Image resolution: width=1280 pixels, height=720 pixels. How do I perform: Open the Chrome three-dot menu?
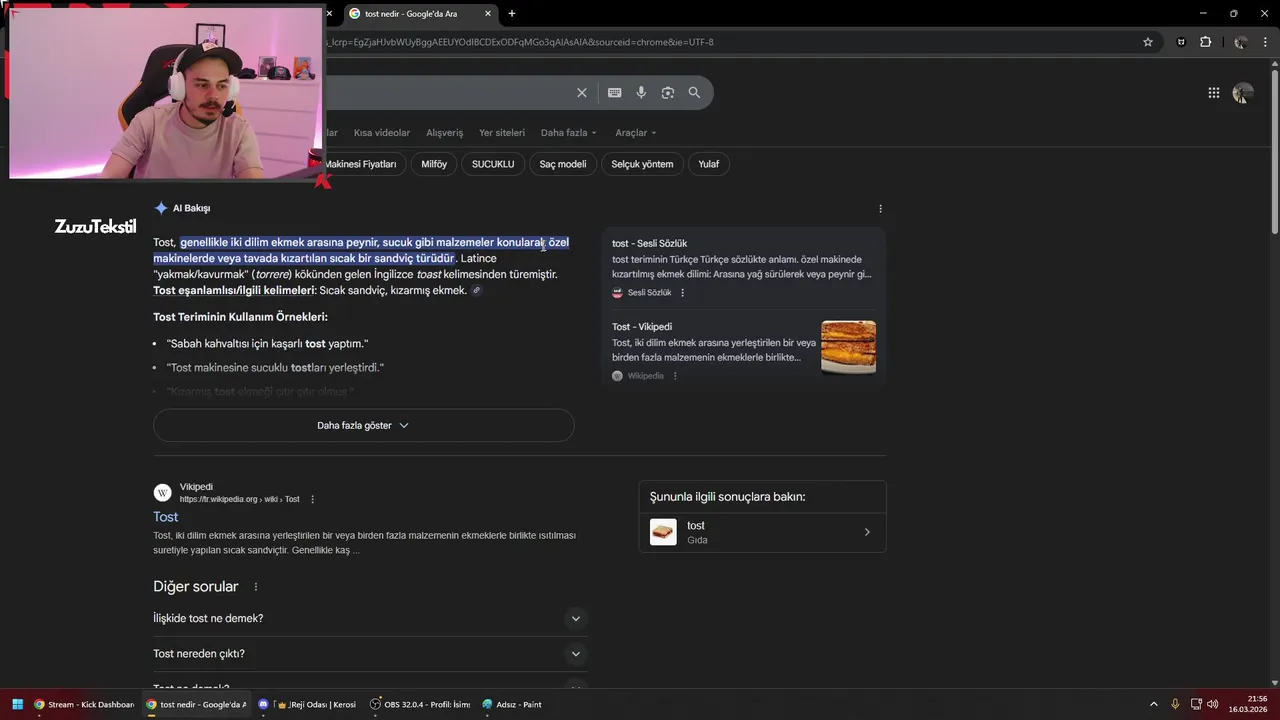(1266, 42)
